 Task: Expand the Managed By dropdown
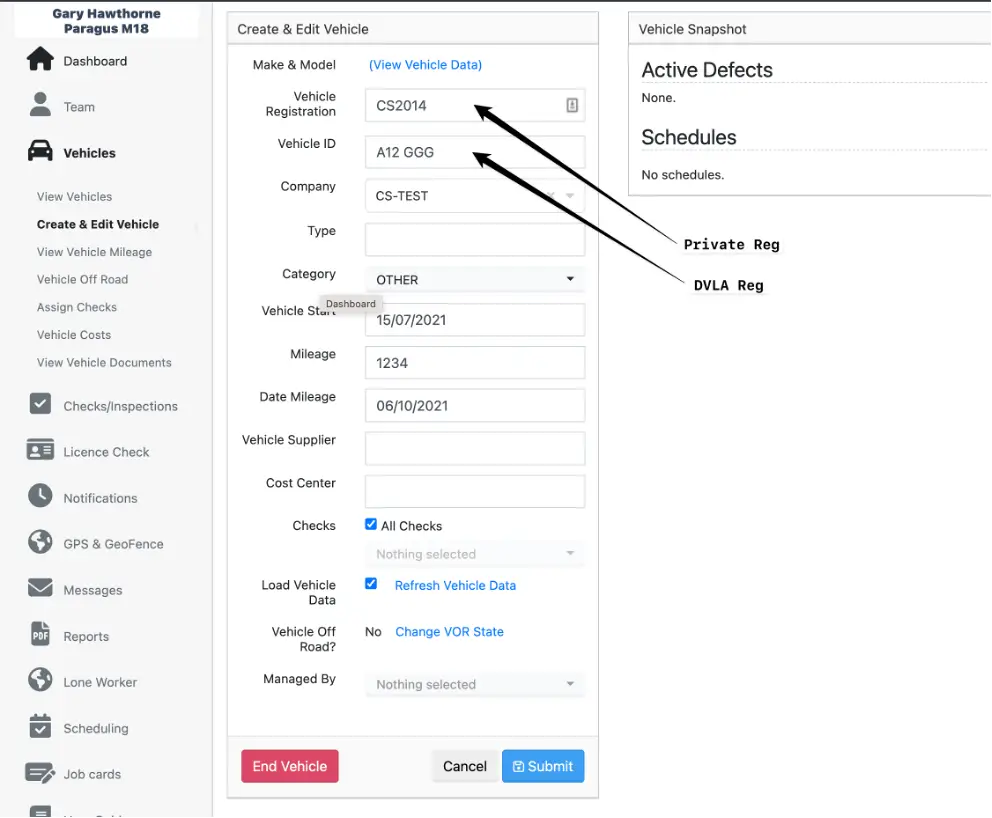[474, 685]
